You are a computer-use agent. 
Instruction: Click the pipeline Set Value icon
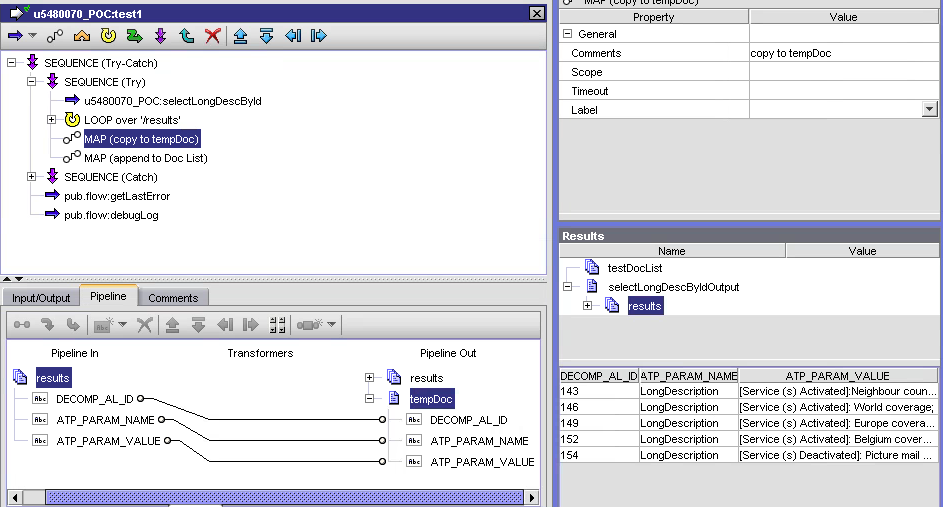tap(73, 325)
